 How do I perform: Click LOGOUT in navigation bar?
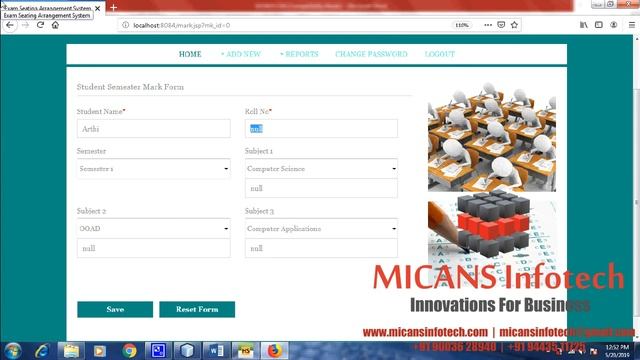440,54
